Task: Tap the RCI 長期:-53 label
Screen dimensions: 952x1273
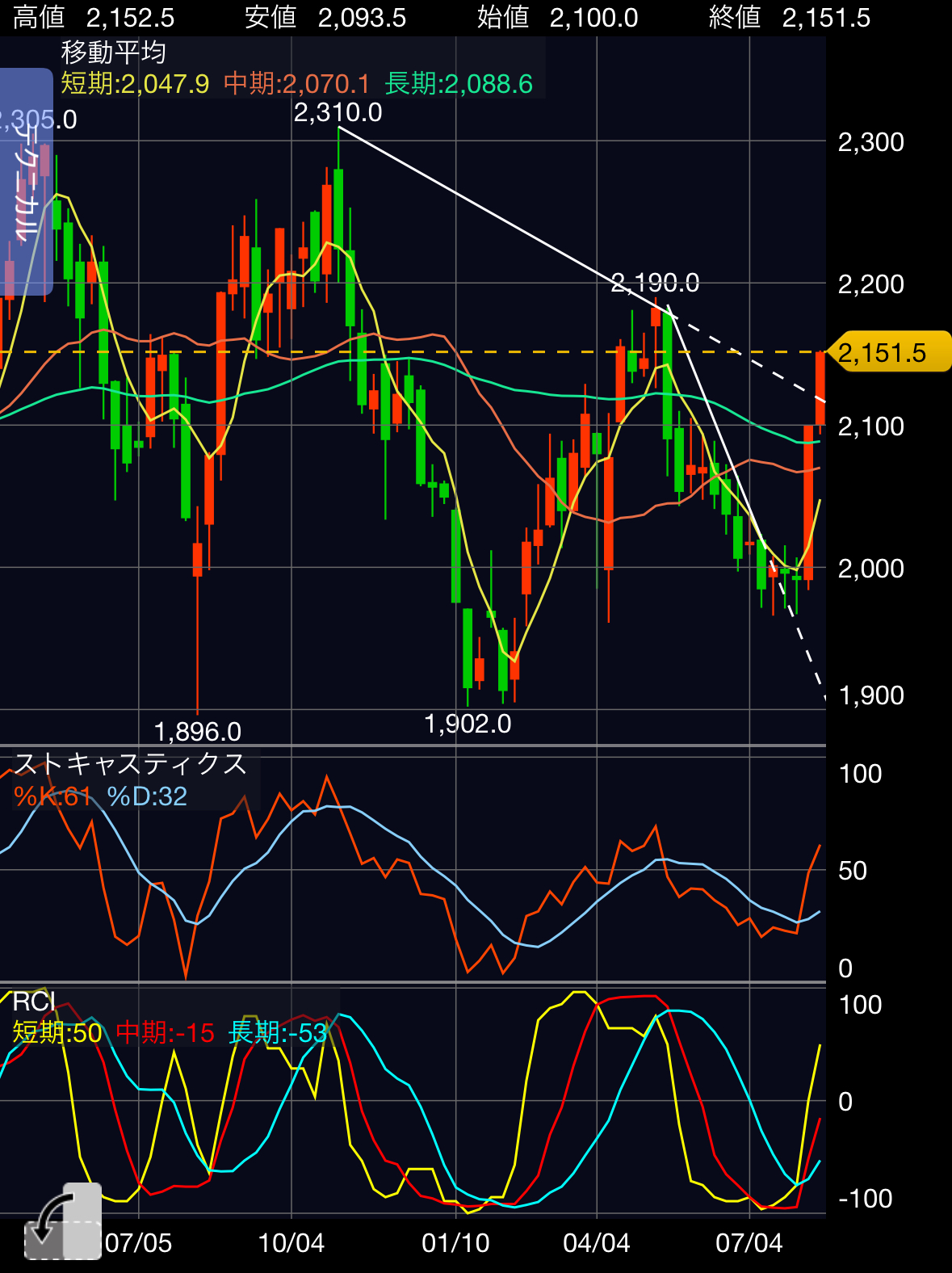Action: click(278, 1032)
